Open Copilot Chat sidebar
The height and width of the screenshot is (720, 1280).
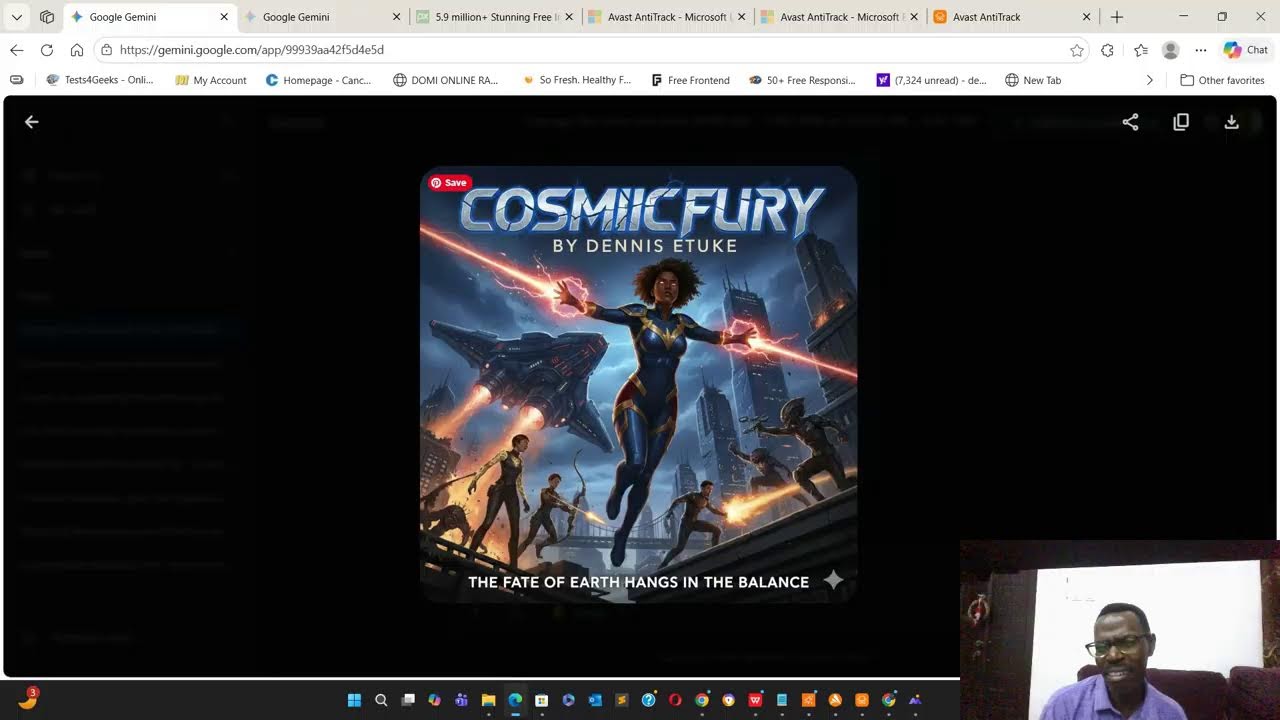click(x=1246, y=50)
